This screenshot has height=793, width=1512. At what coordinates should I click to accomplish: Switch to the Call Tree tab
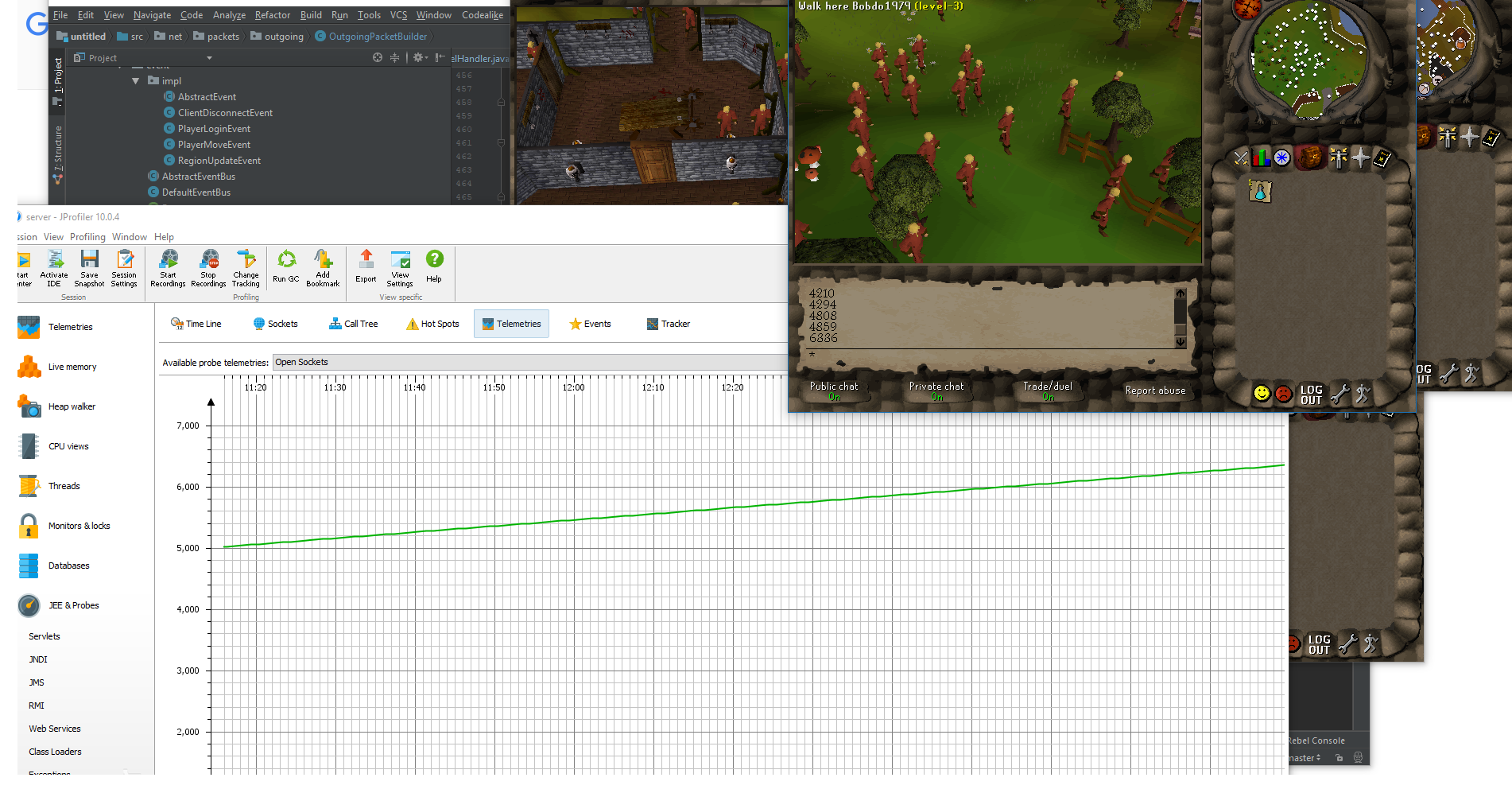tap(354, 324)
